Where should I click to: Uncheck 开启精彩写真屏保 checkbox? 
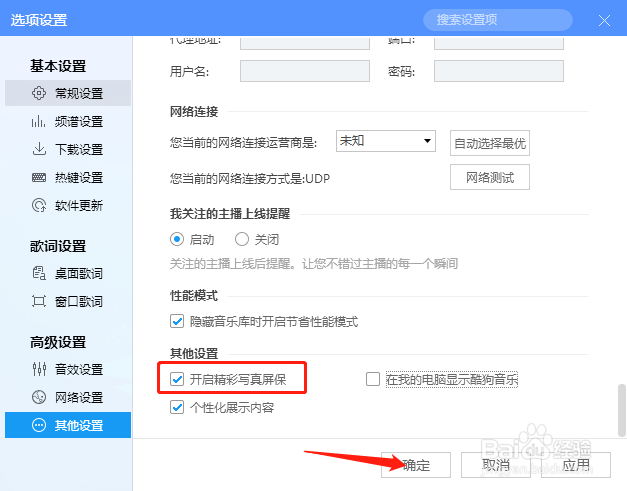pyautogui.click(x=177, y=379)
